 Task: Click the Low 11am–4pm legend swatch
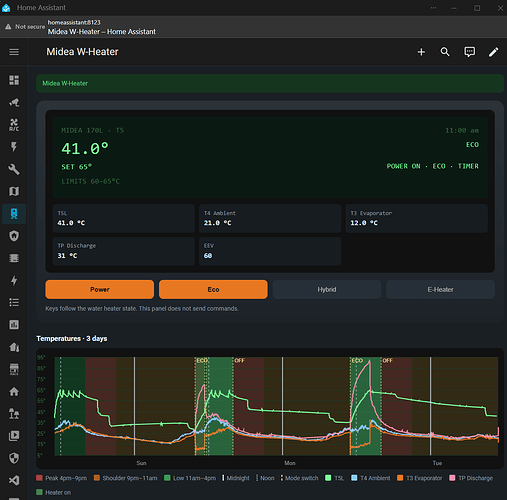coord(167,478)
